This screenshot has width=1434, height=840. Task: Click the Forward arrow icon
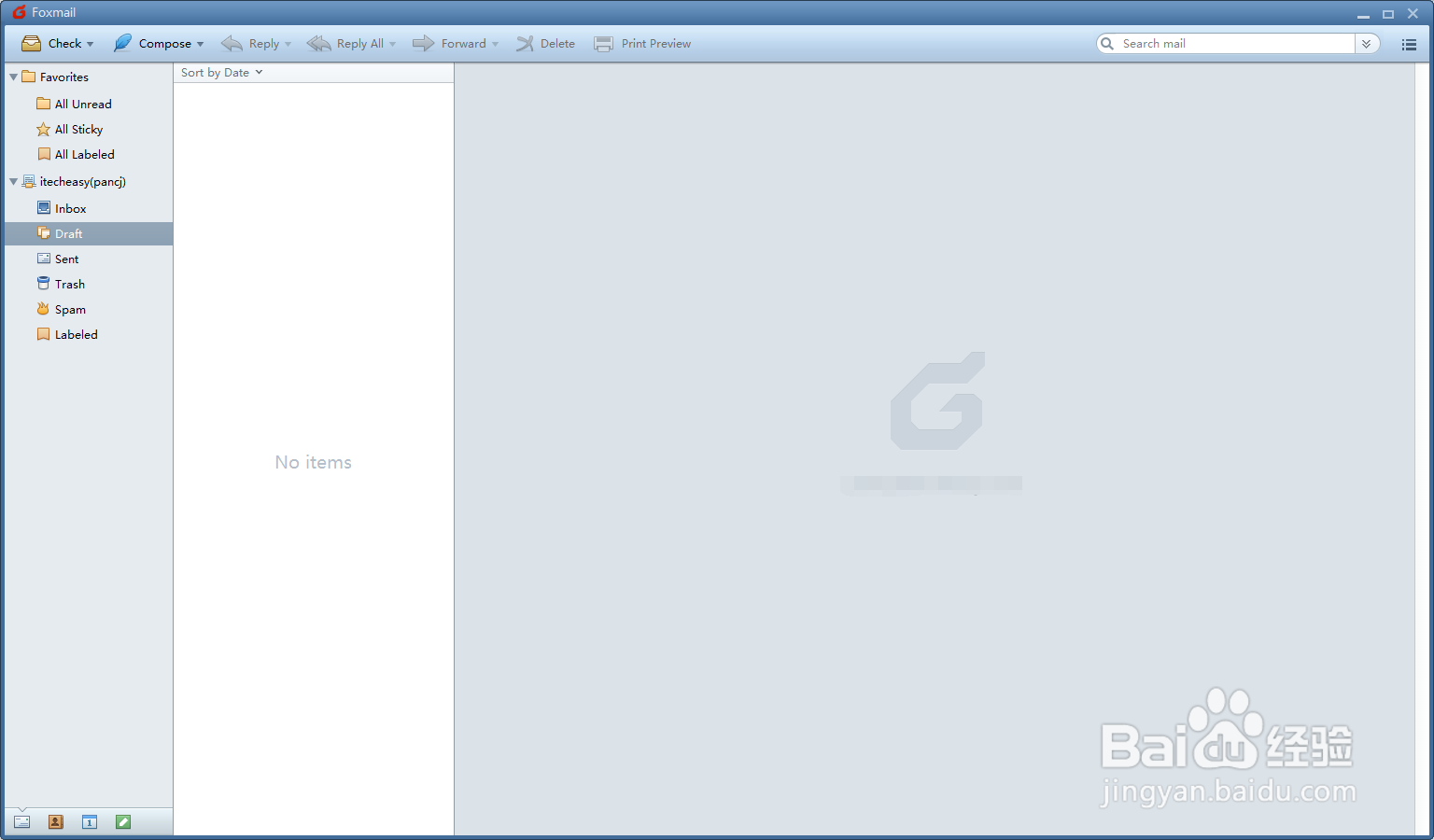pyautogui.click(x=424, y=43)
